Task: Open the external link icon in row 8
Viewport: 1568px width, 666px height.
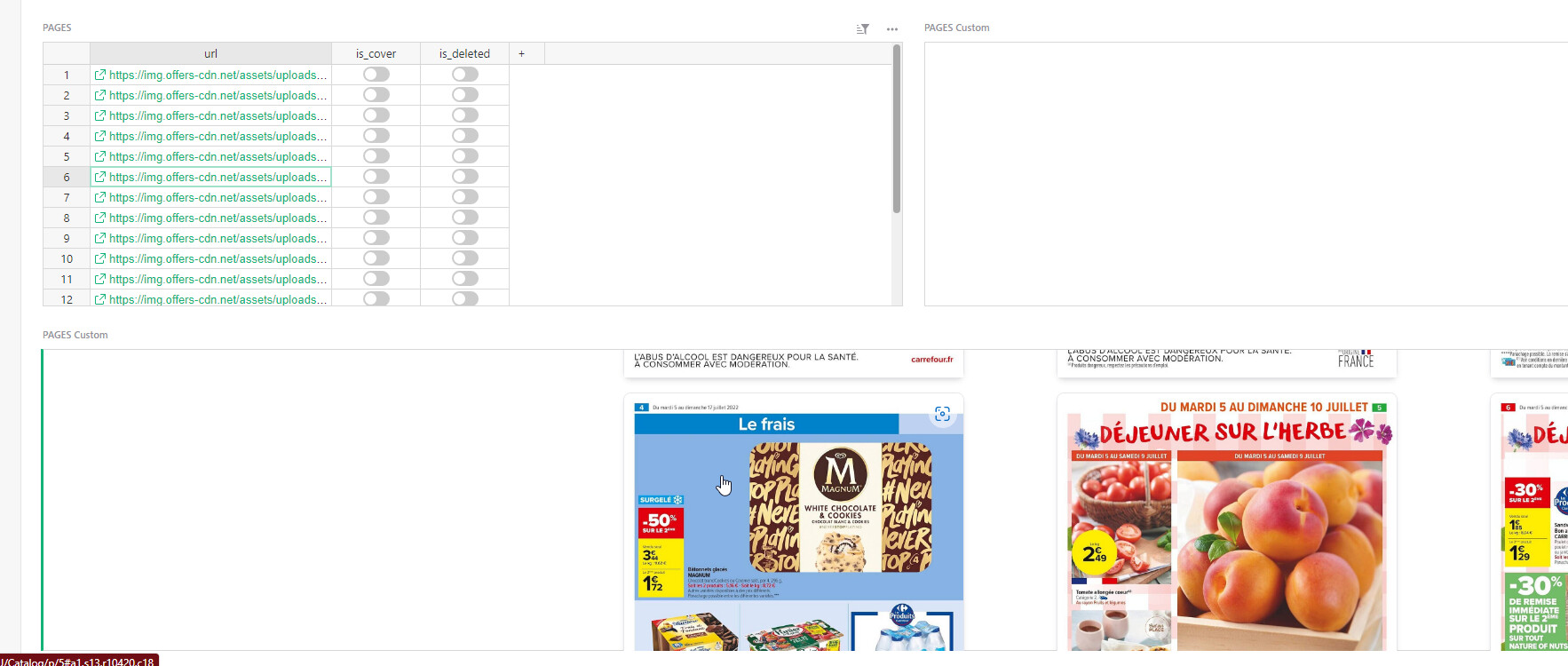Action: [x=100, y=218]
